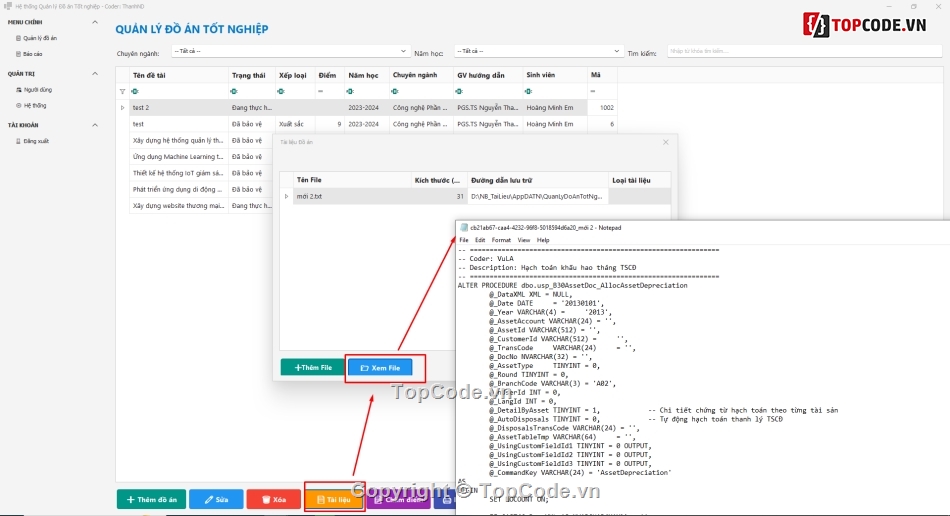The image size is (950, 516).
Task: Open Notepad Edit menu
Action: coord(480,240)
